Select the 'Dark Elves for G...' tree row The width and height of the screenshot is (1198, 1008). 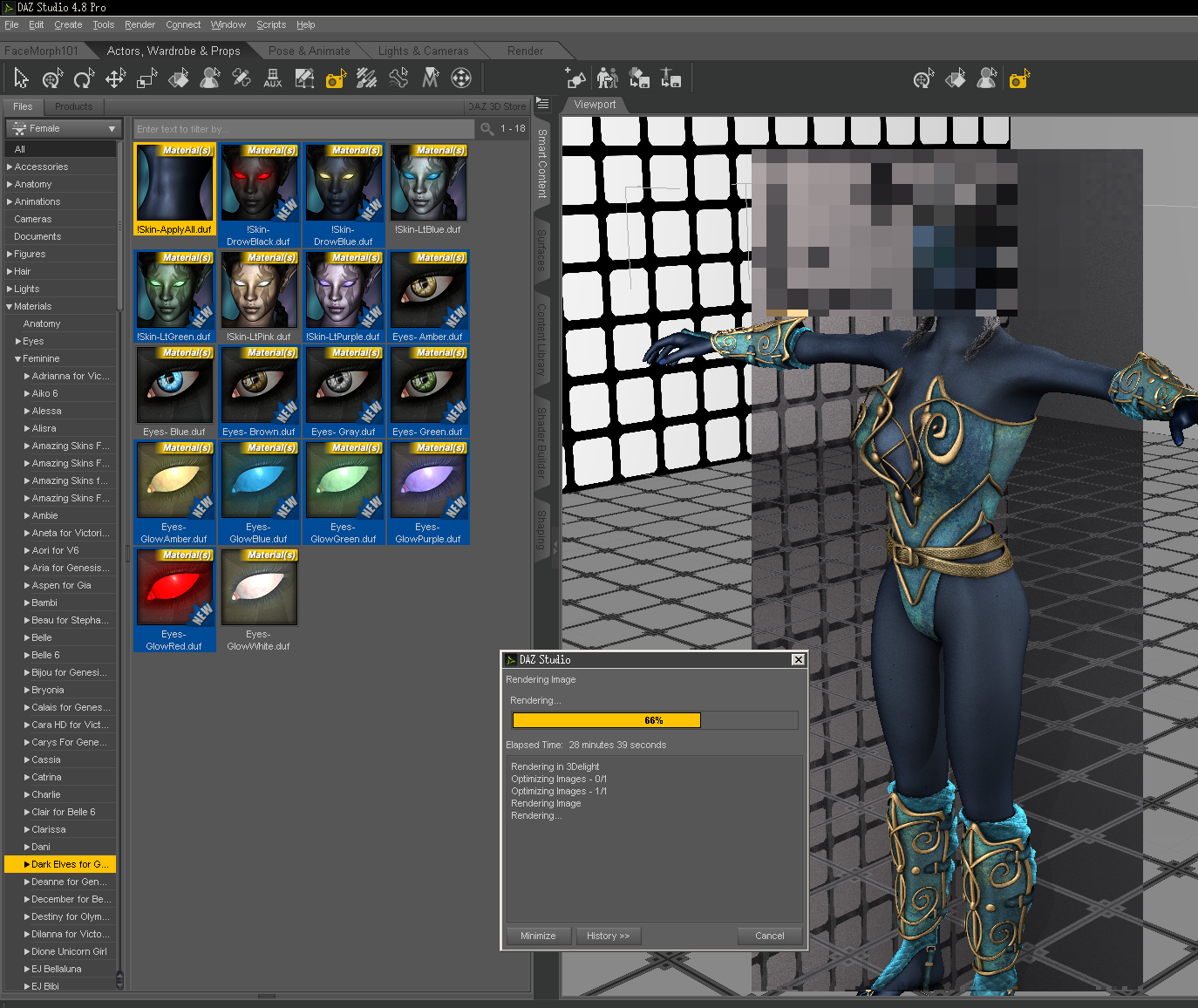[x=60, y=864]
